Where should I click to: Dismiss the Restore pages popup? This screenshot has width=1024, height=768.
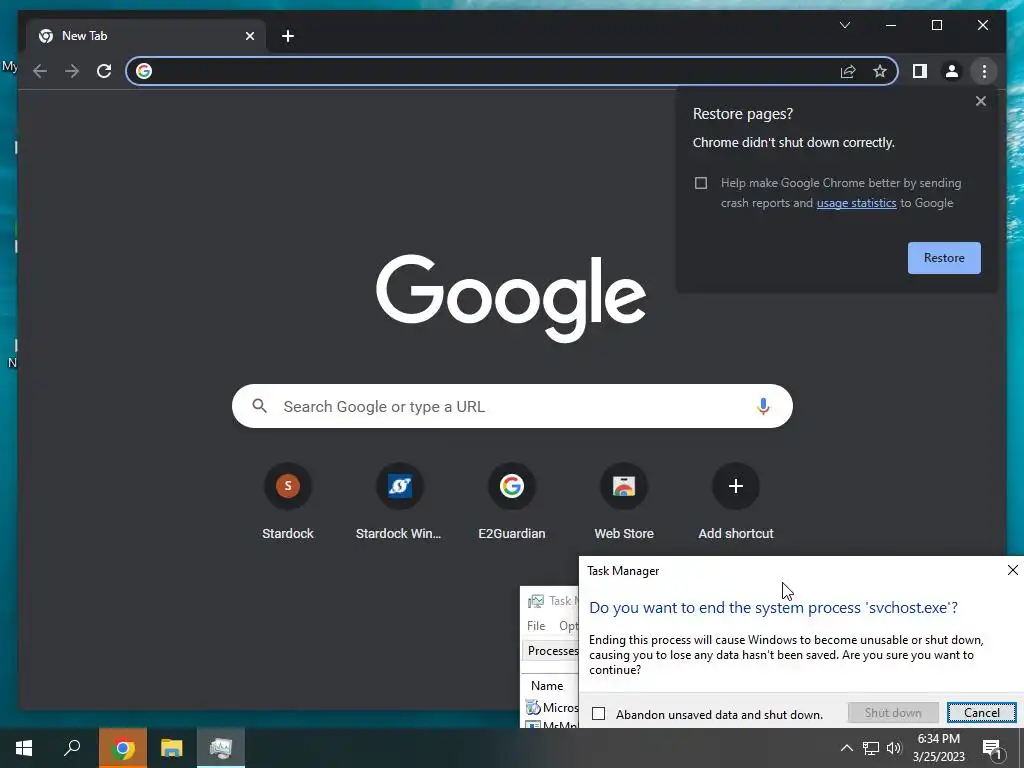(980, 101)
